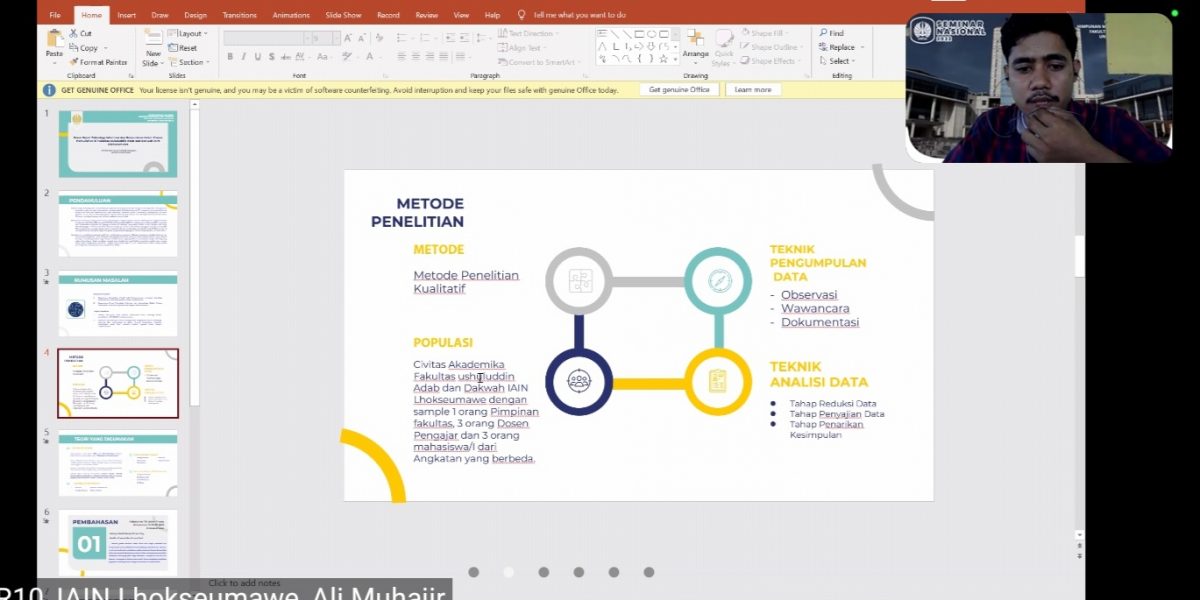Open the File menu
The height and width of the screenshot is (600, 1200).
[x=55, y=15]
